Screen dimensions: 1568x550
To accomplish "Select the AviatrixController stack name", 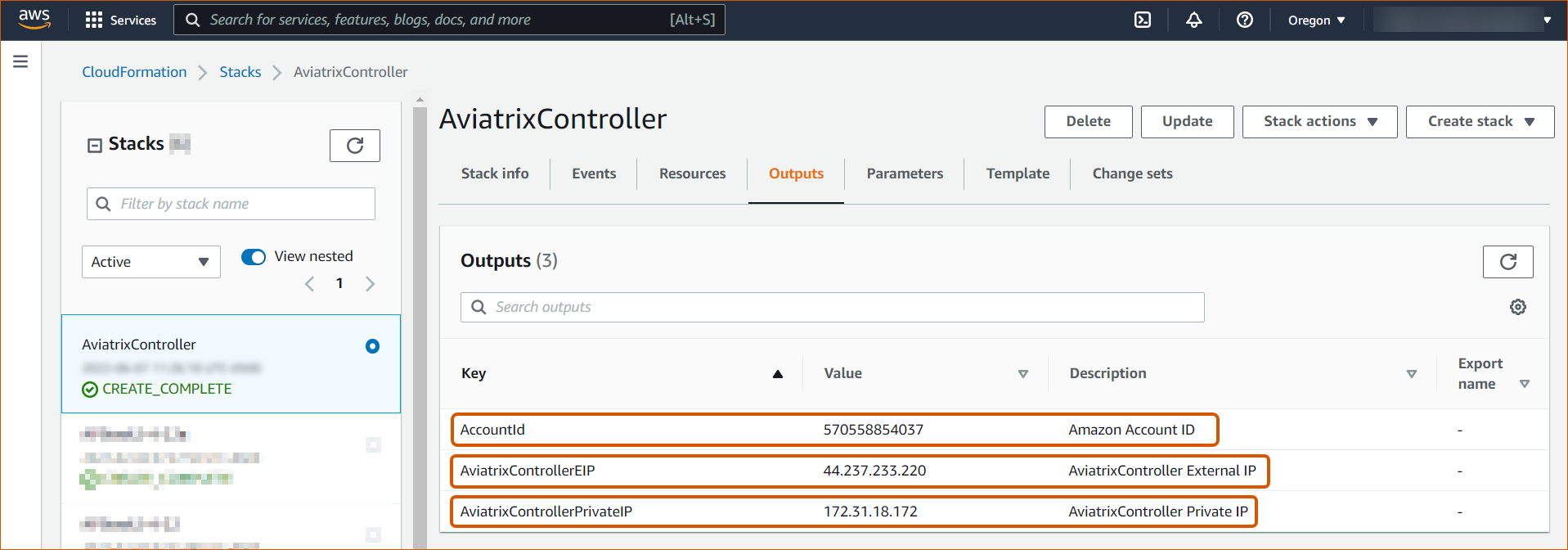I will tap(139, 345).
